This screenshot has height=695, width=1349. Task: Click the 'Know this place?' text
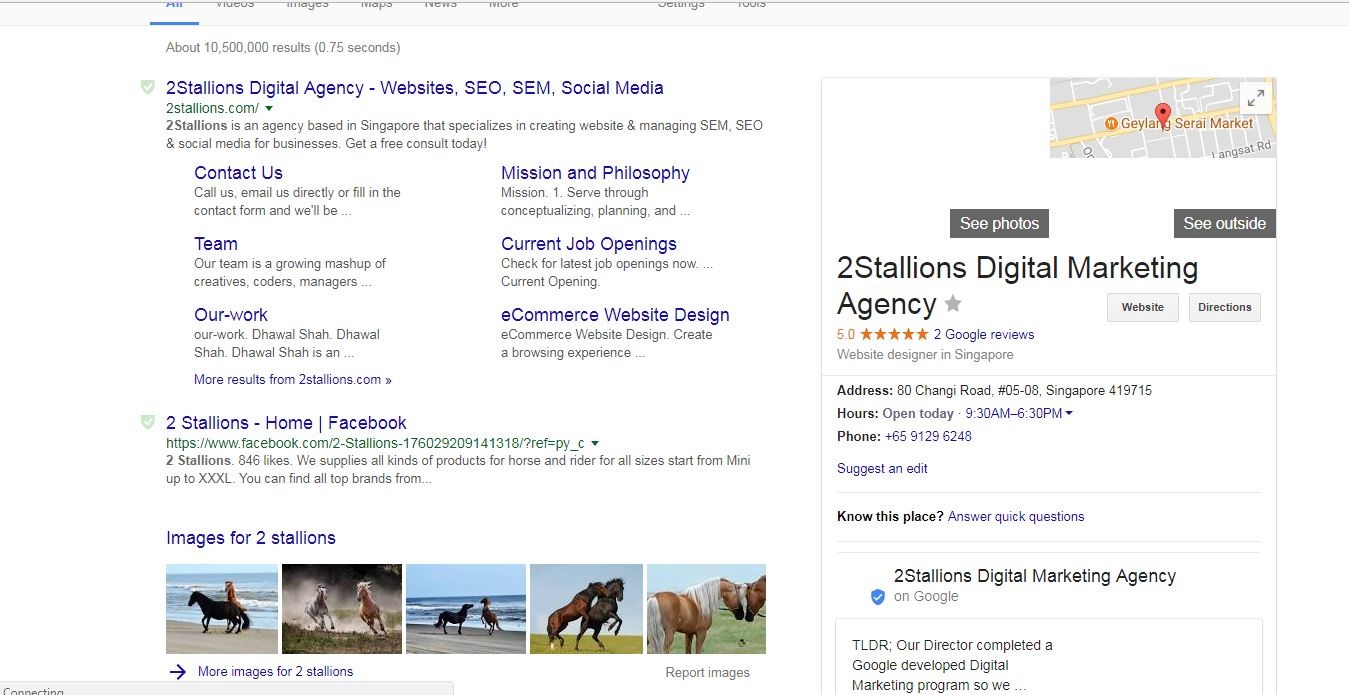pyautogui.click(x=890, y=517)
